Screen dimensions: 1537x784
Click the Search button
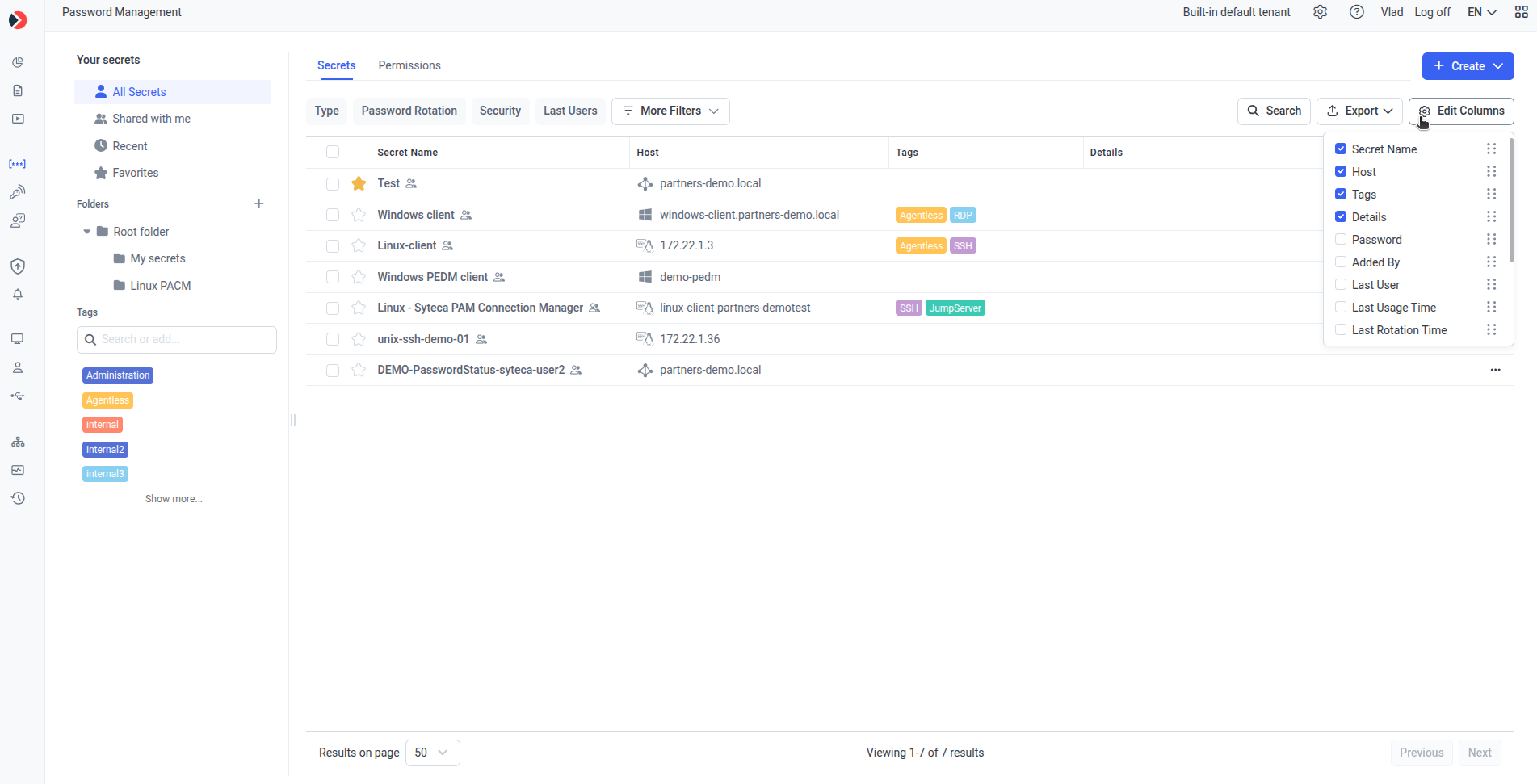click(1274, 111)
